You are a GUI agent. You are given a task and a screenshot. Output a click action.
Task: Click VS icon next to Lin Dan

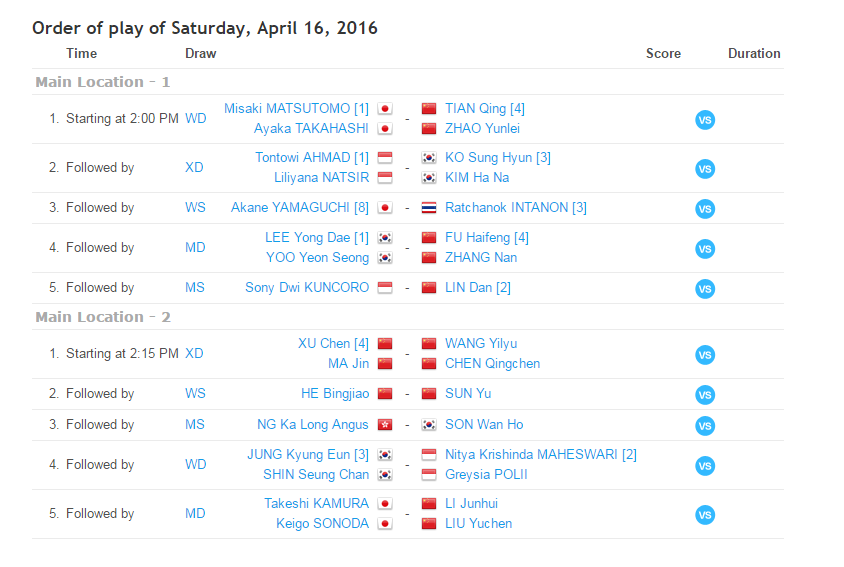(x=705, y=288)
